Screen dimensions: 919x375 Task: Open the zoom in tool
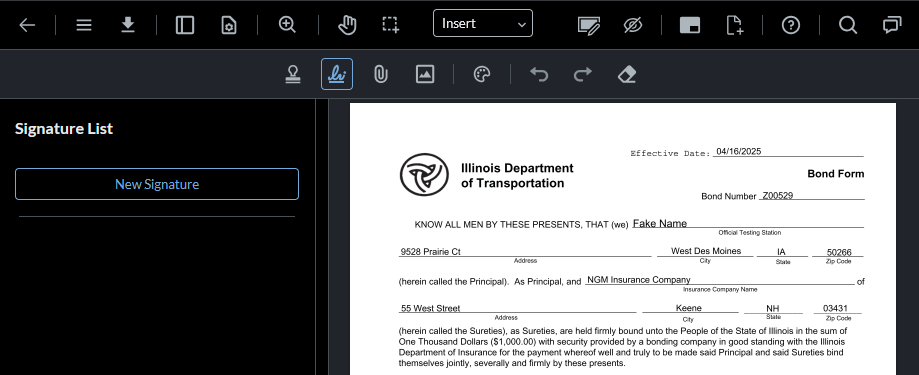pos(287,25)
